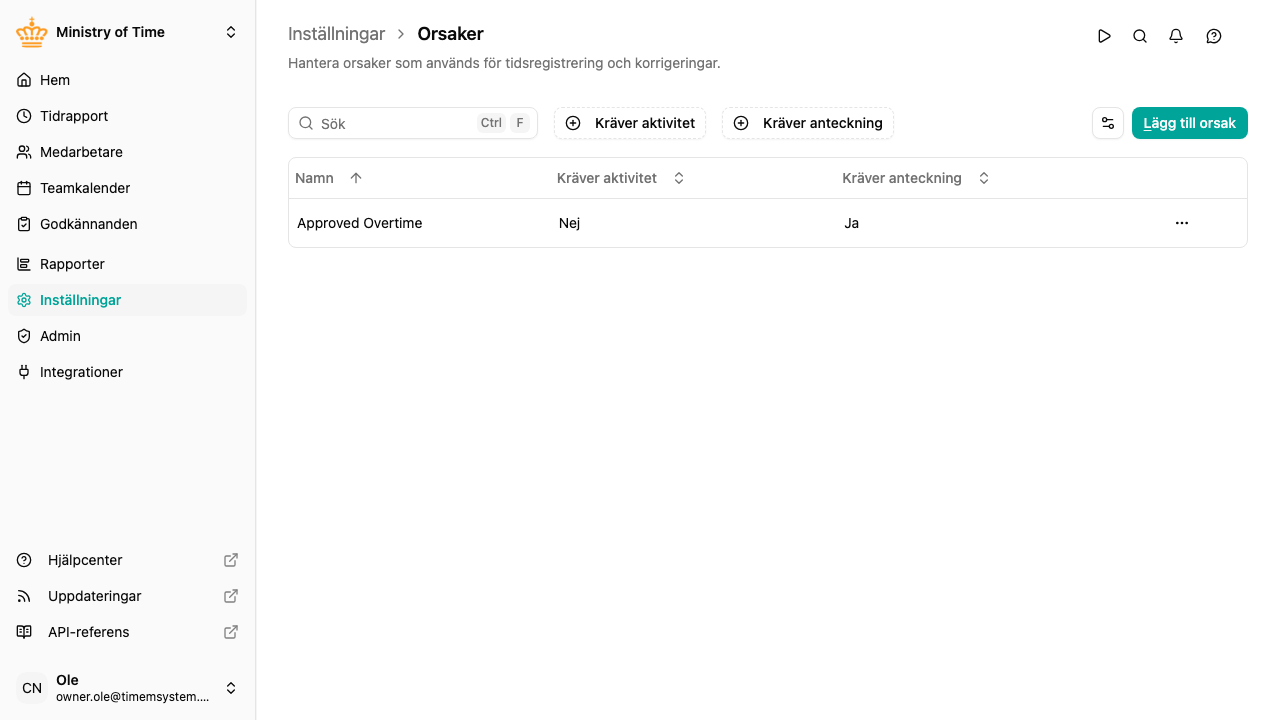Open Hjälpcenter external link icon

click(231, 560)
